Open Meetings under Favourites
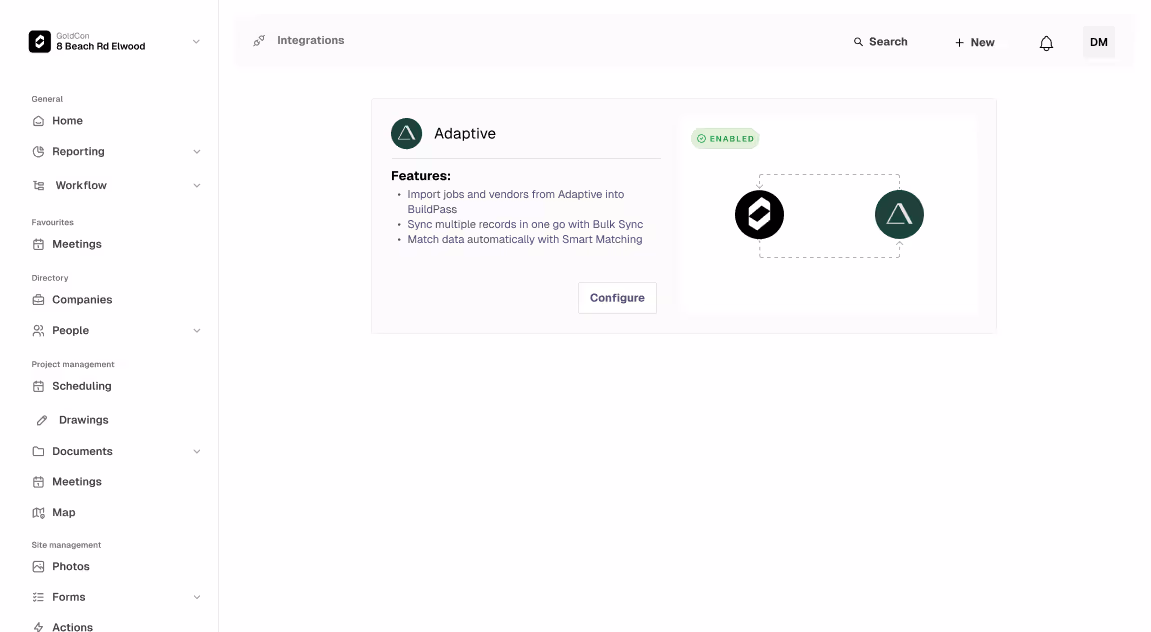This screenshot has height=632, width=1151. tap(77, 244)
